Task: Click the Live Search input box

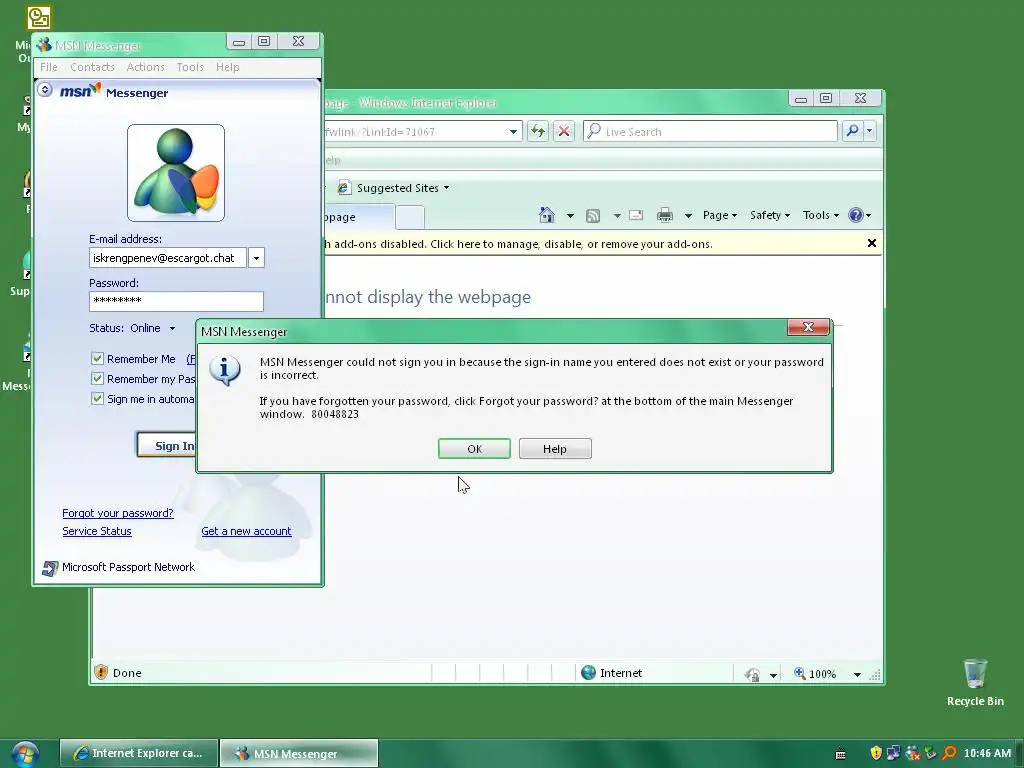Action: 711,131
